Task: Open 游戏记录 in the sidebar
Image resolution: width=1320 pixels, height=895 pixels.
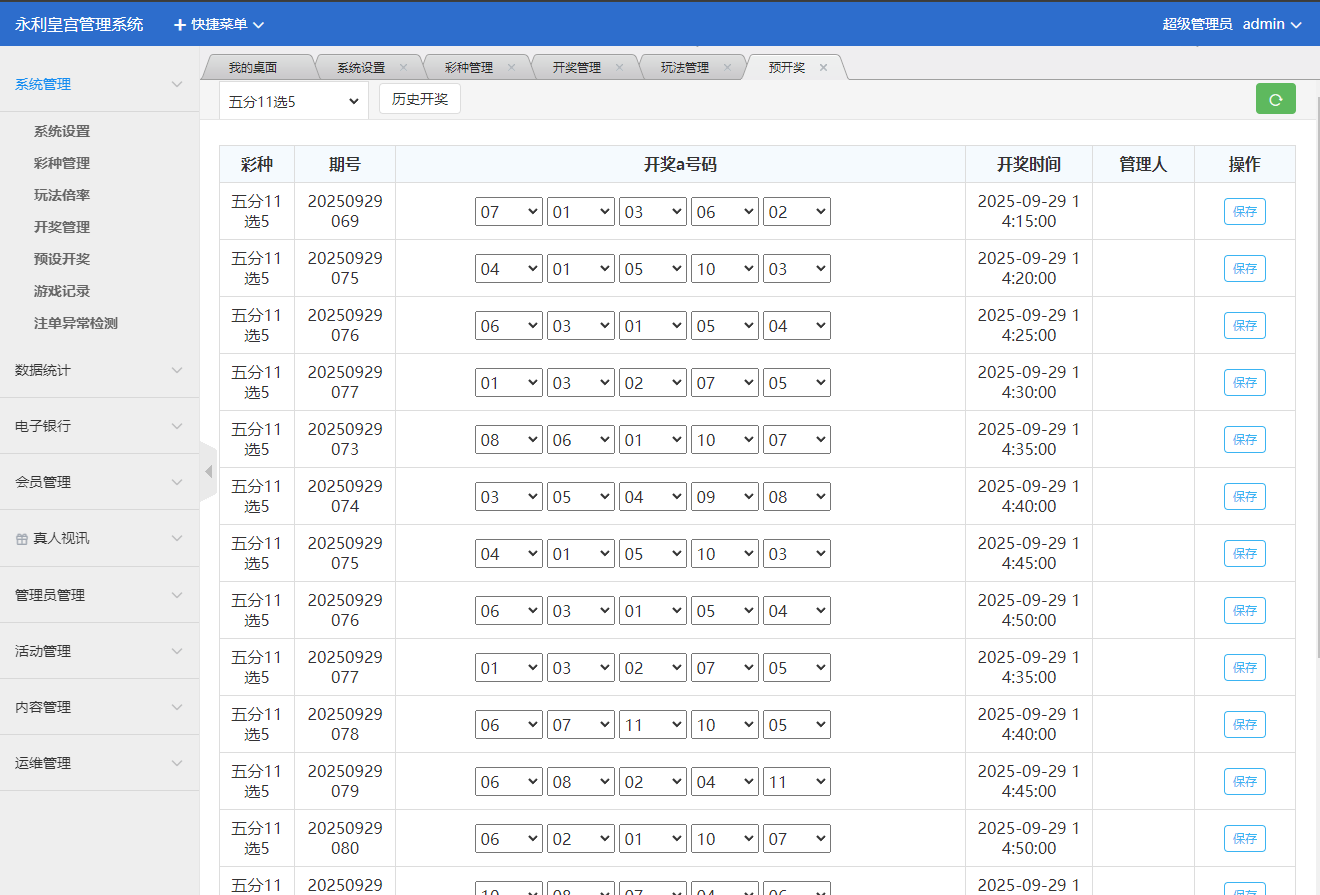Action: coord(62,291)
